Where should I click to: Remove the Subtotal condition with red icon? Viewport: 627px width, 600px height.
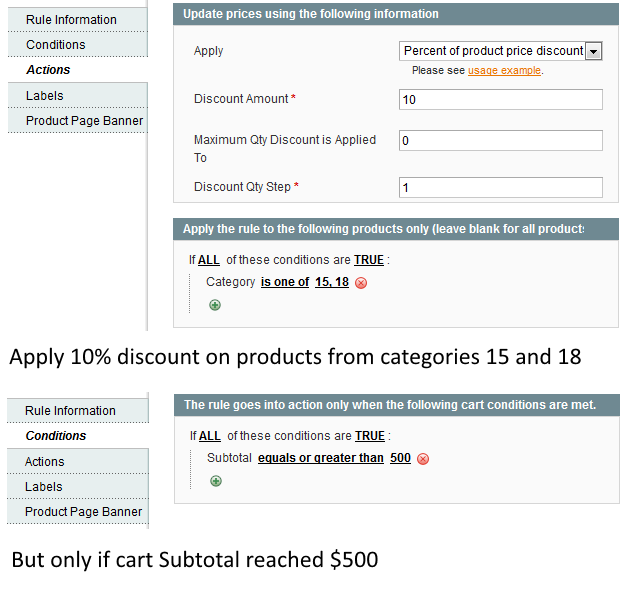[x=423, y=459]
